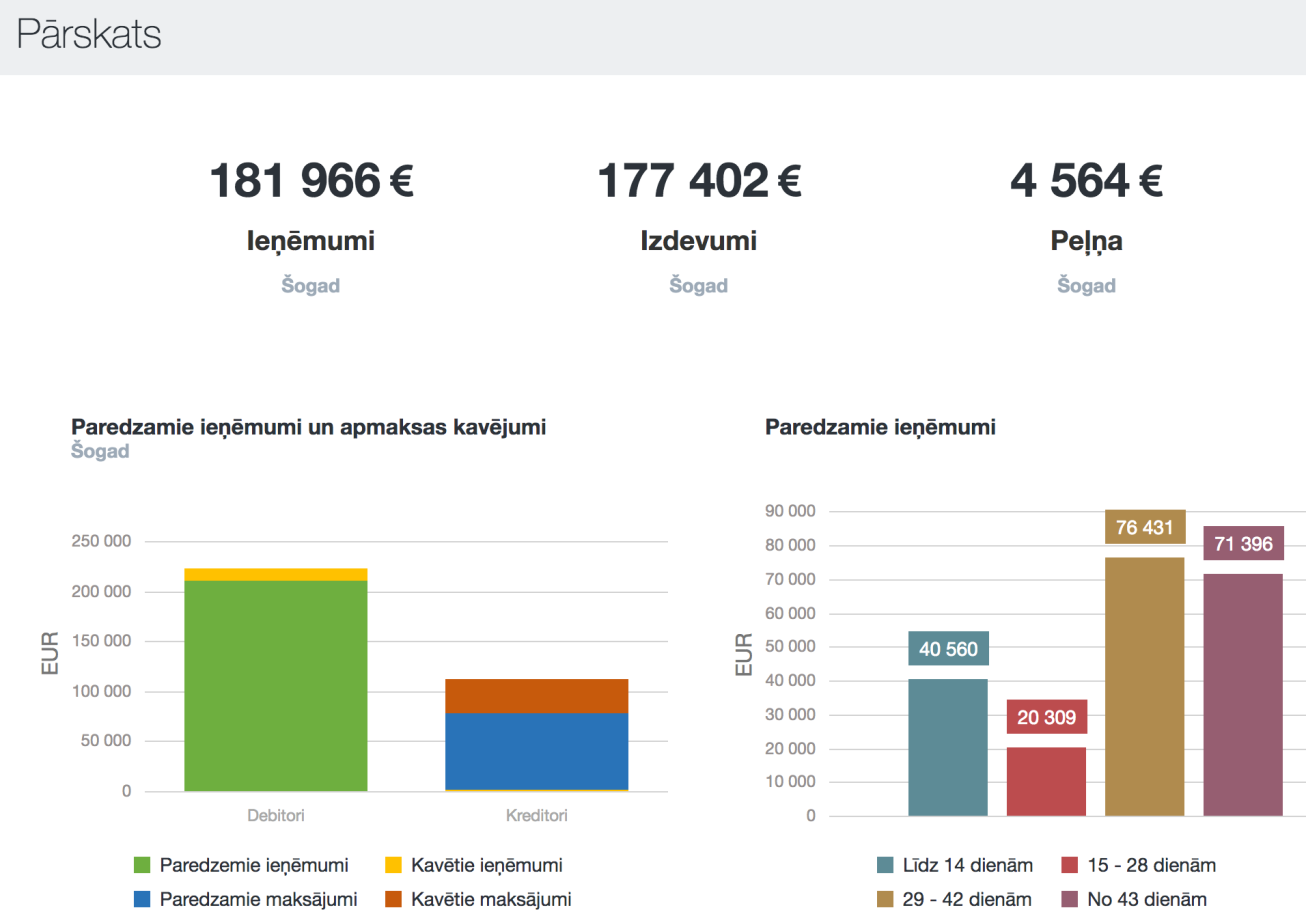Click the Līdz 14 dienām legend label
The height and width of the screenshot is (910, 1306).
pos(968,865)
